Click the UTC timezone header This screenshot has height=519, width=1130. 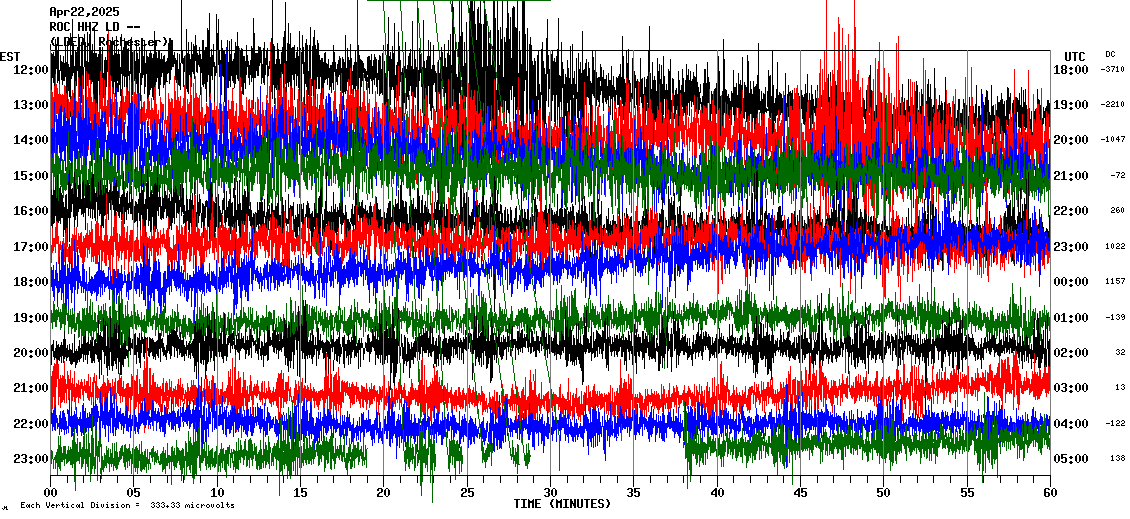tap(1074, 56)
